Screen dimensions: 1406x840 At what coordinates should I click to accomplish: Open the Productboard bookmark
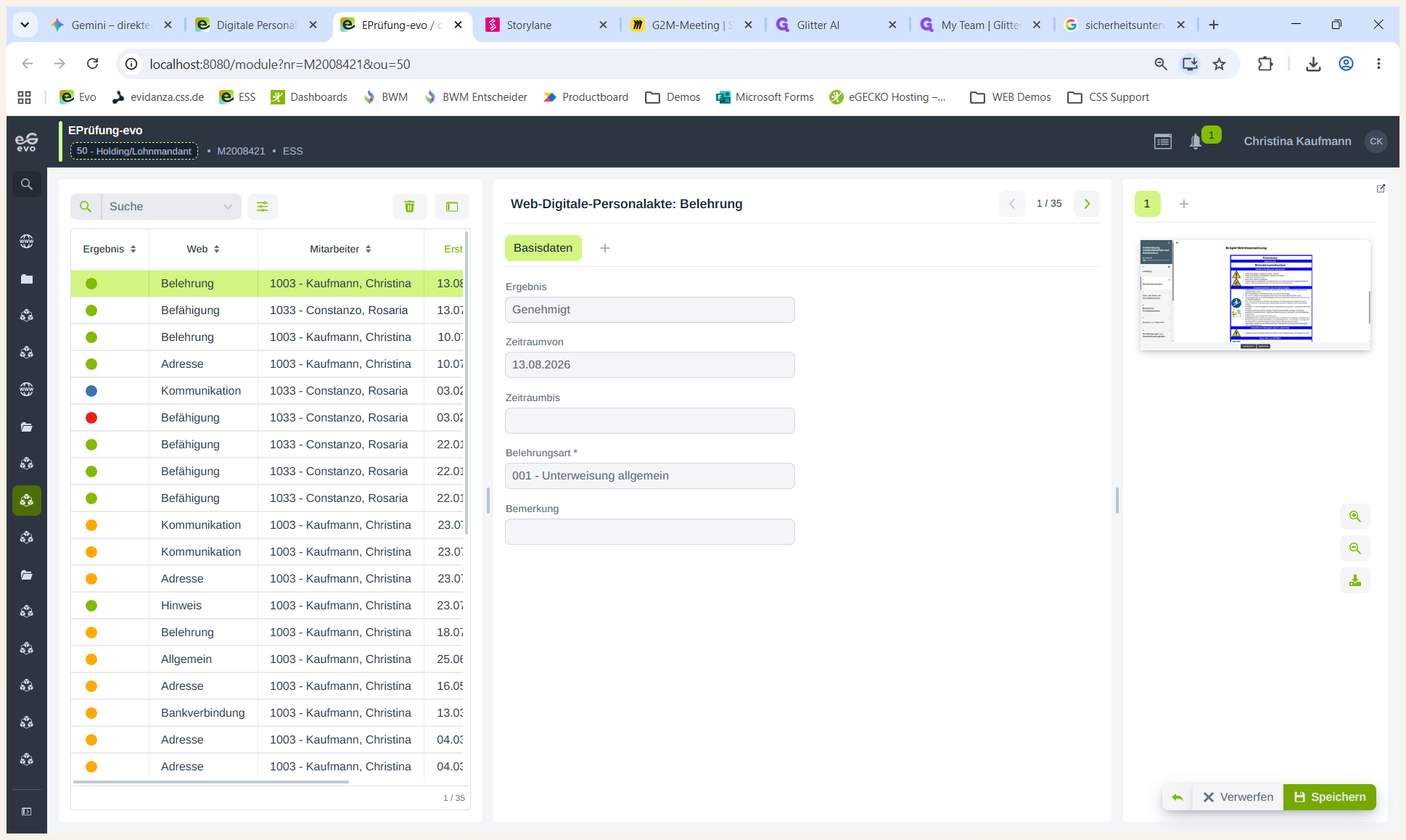pyautogui.click(x=585, y=97)
